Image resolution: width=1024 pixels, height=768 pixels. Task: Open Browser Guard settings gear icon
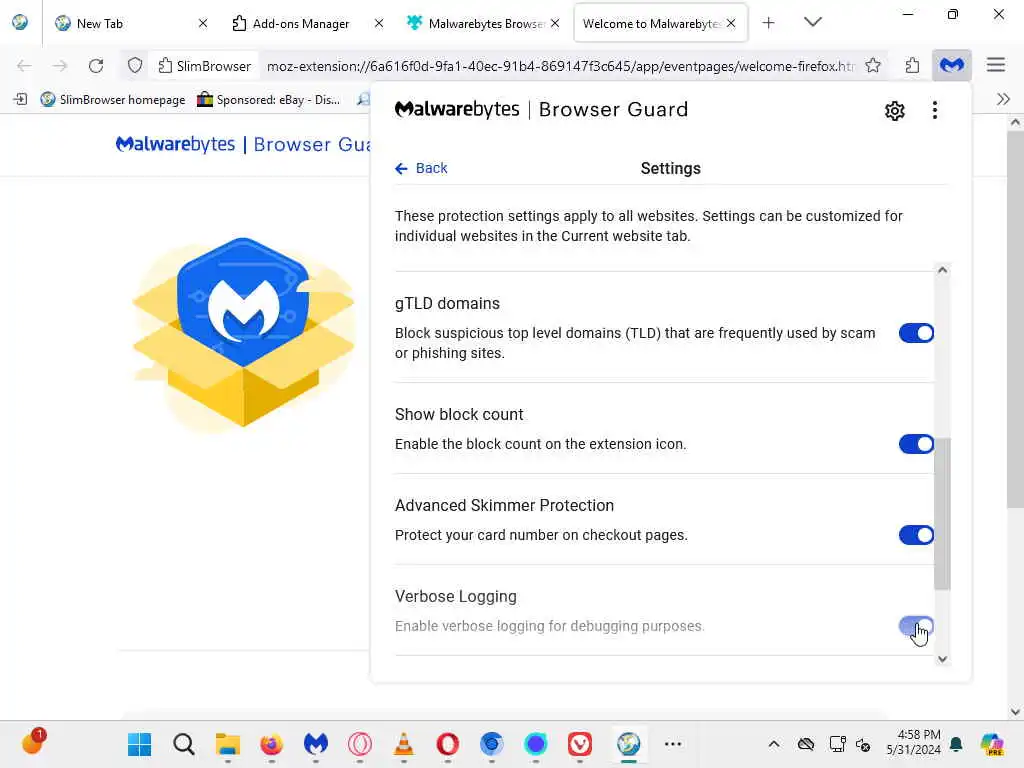point(895,110)
